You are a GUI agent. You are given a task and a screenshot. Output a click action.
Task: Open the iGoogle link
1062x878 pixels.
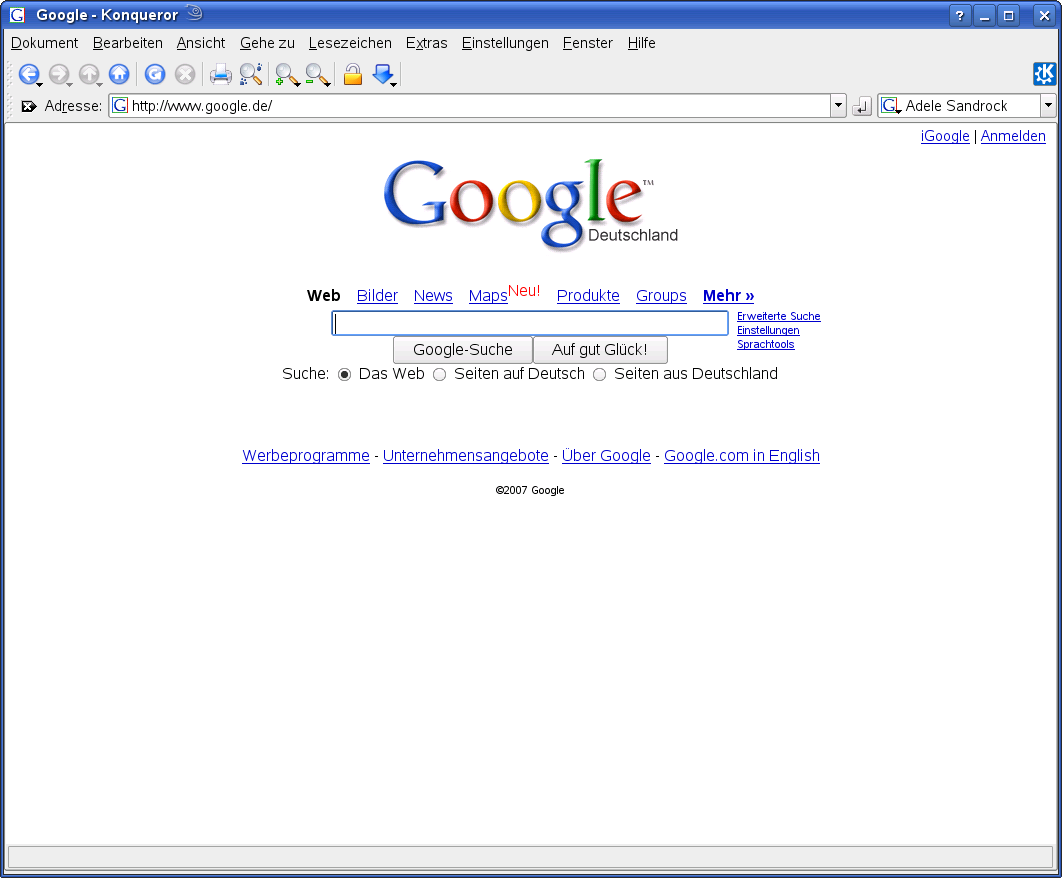[x=945, y=136]
